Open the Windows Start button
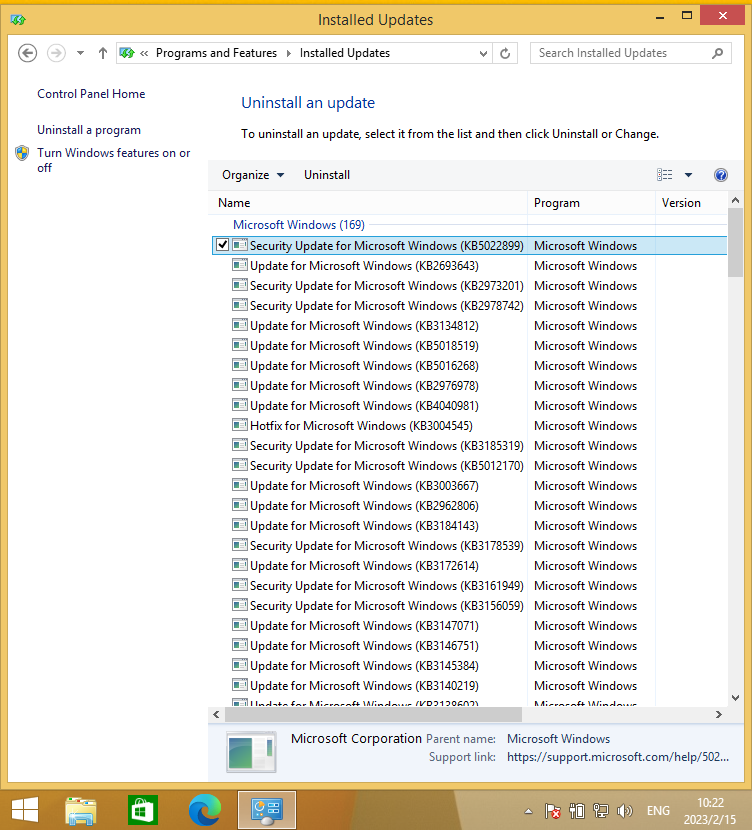752x830 pixels. [x=24, y=810]
